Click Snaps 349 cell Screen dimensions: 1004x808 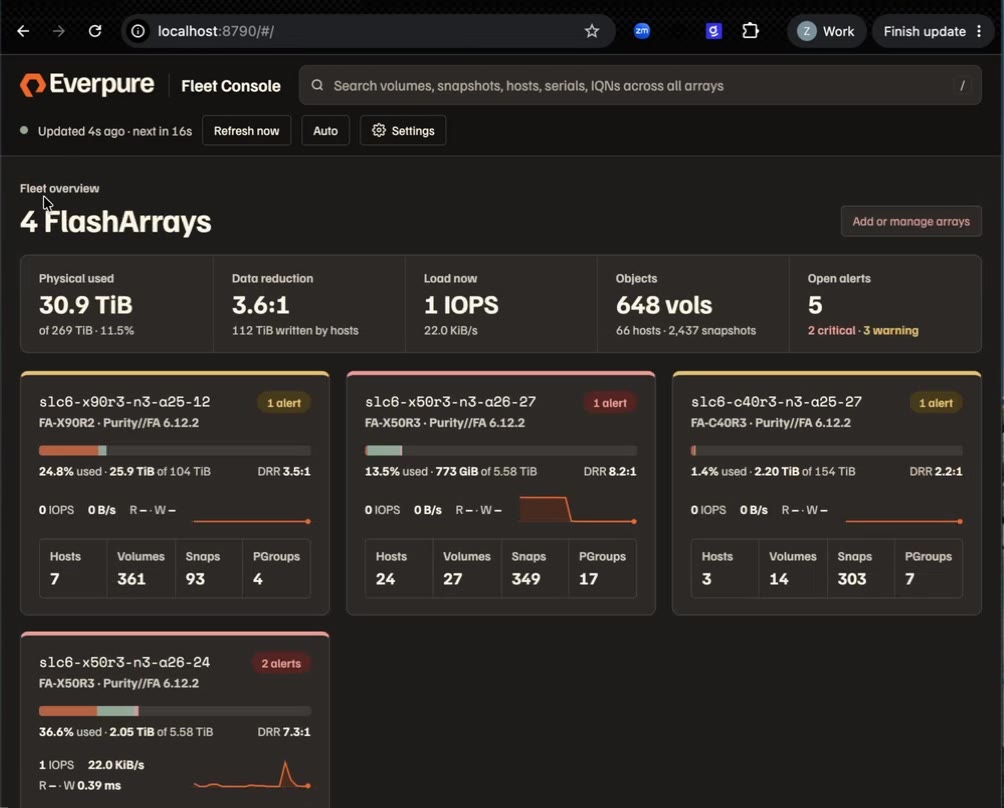535,569
